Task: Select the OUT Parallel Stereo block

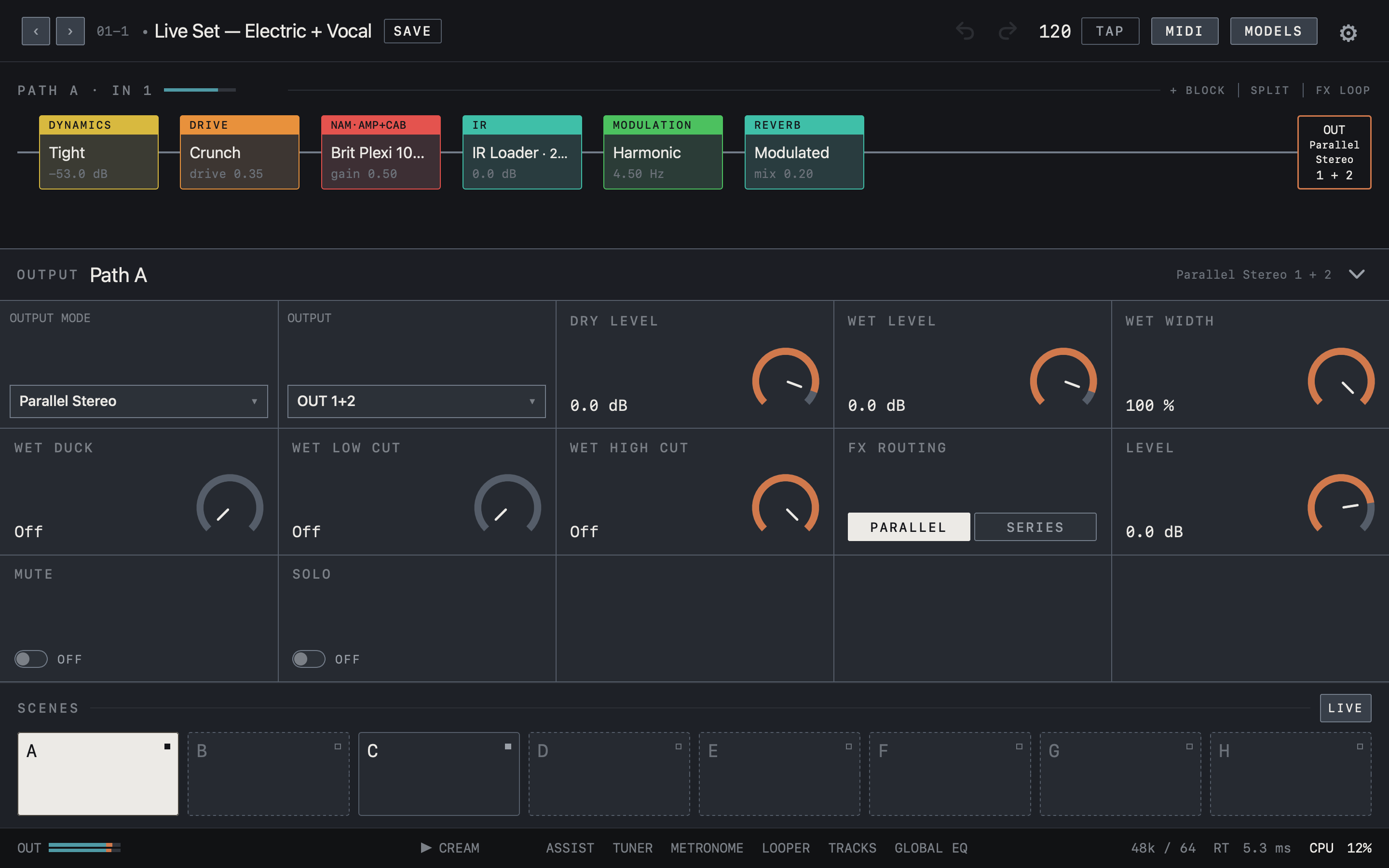Action: [1335, 152]
